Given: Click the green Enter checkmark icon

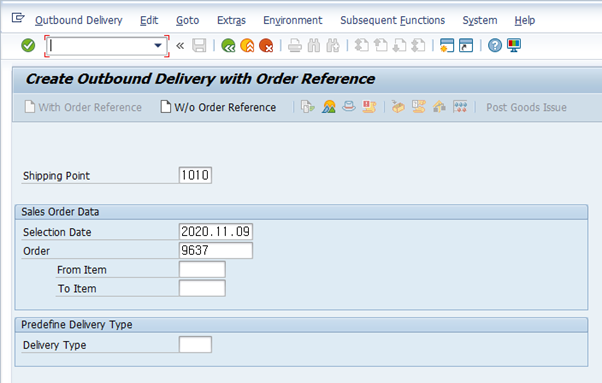Looking at the screenshot, I should [x=28, y=46].
